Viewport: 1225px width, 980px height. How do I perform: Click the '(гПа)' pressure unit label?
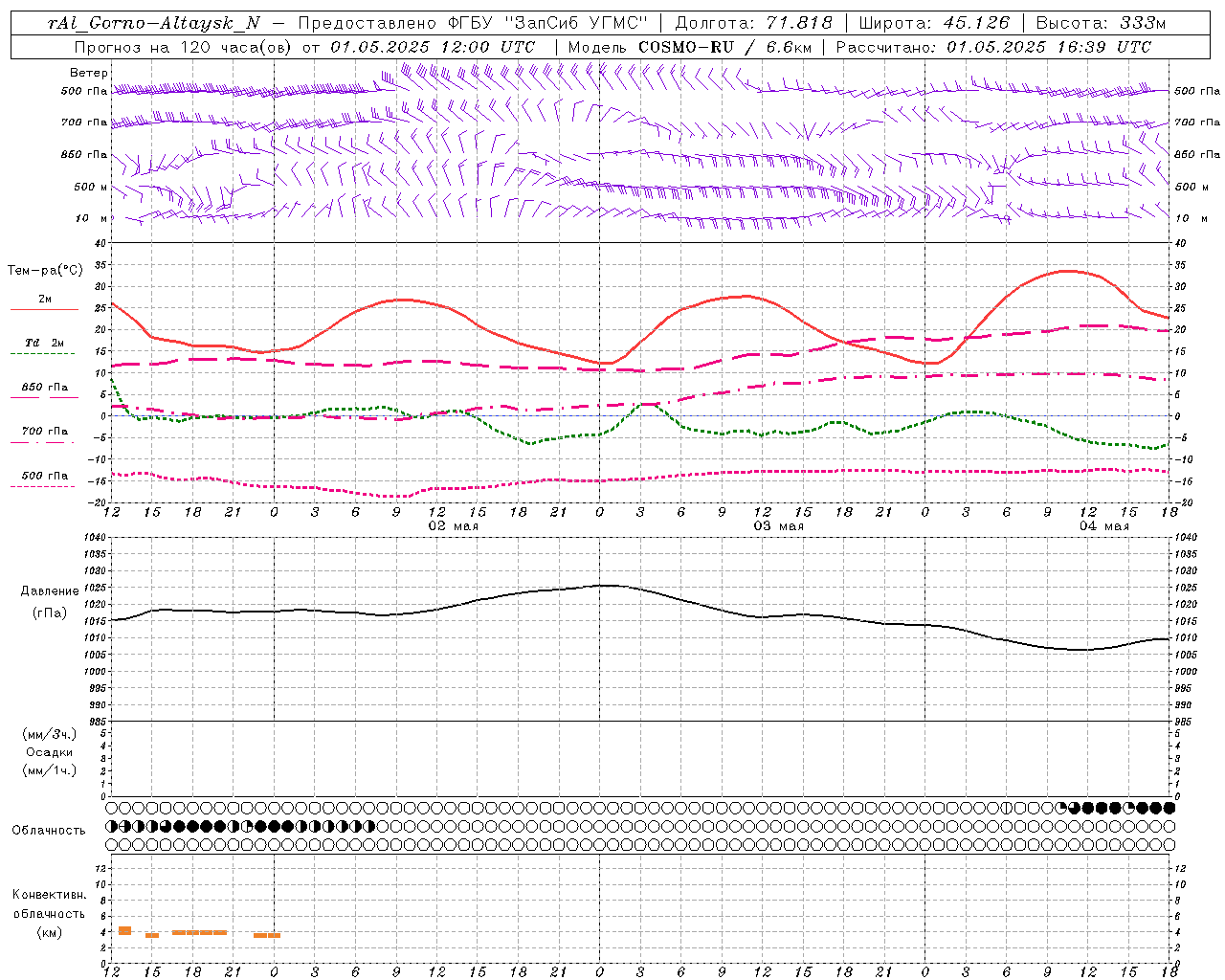50,613
